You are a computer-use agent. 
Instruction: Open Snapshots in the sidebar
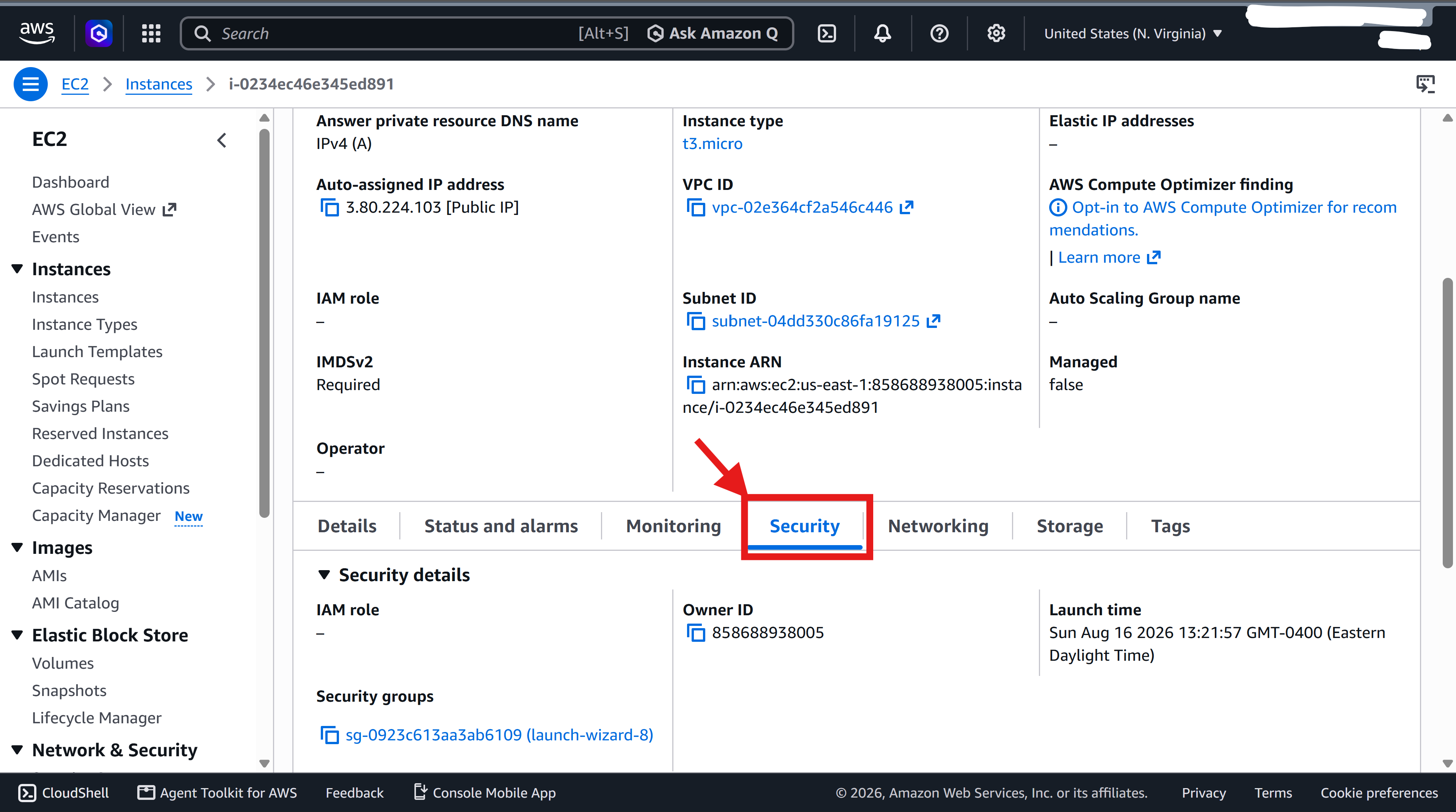click(69, 691)
